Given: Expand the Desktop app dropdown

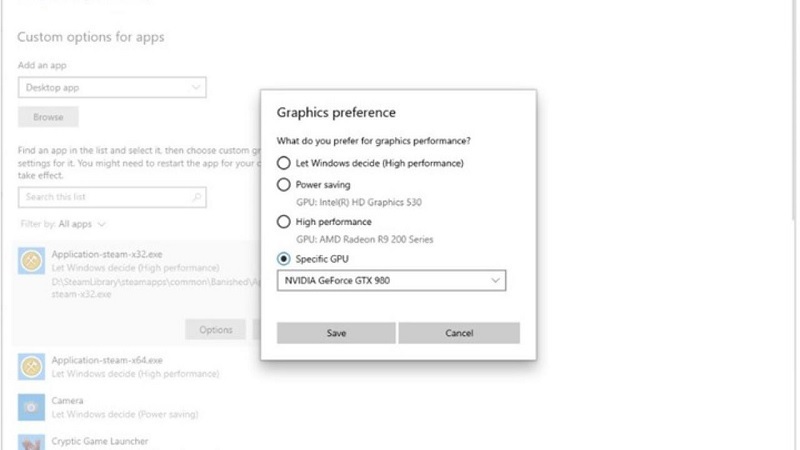Looking at the screenshot, I should point(112,88).
